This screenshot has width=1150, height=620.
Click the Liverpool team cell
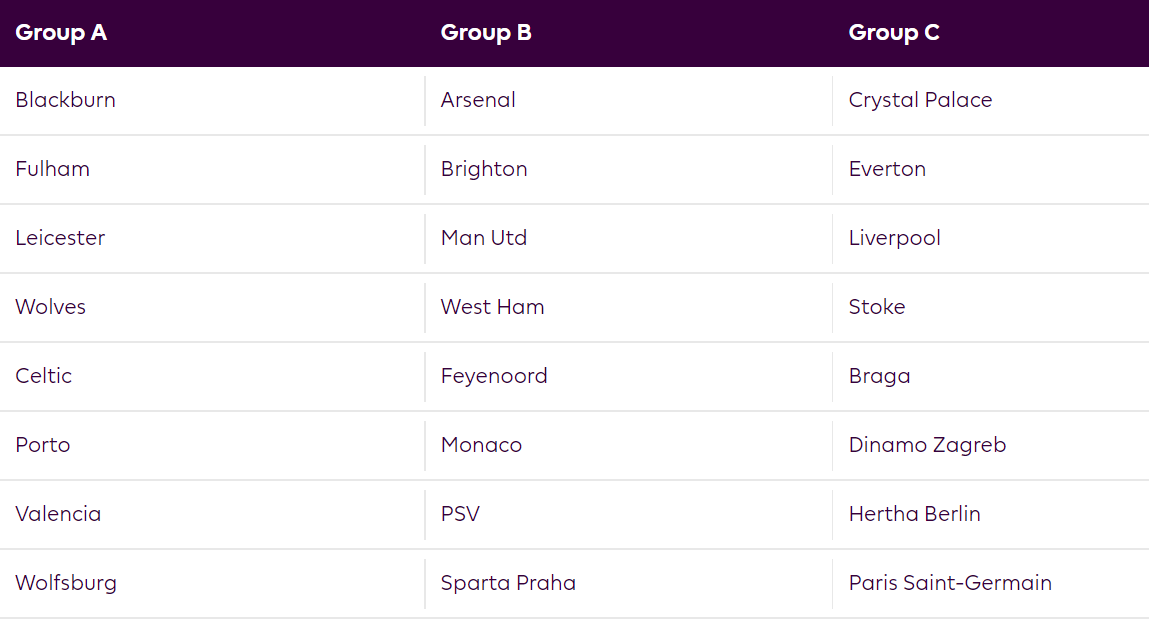coord(895,238)
